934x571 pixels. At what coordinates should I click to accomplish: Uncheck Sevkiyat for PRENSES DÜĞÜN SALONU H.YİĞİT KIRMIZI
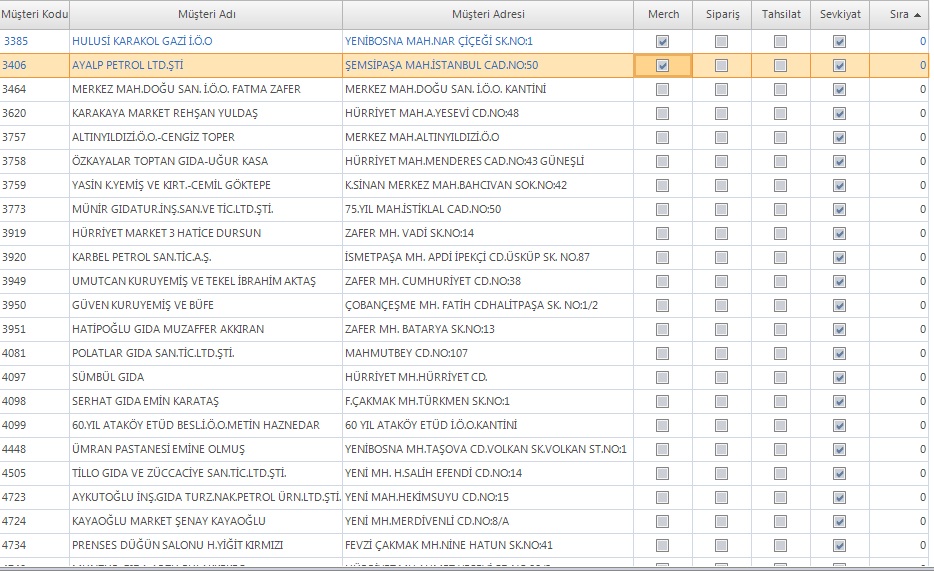click(839, 545)
